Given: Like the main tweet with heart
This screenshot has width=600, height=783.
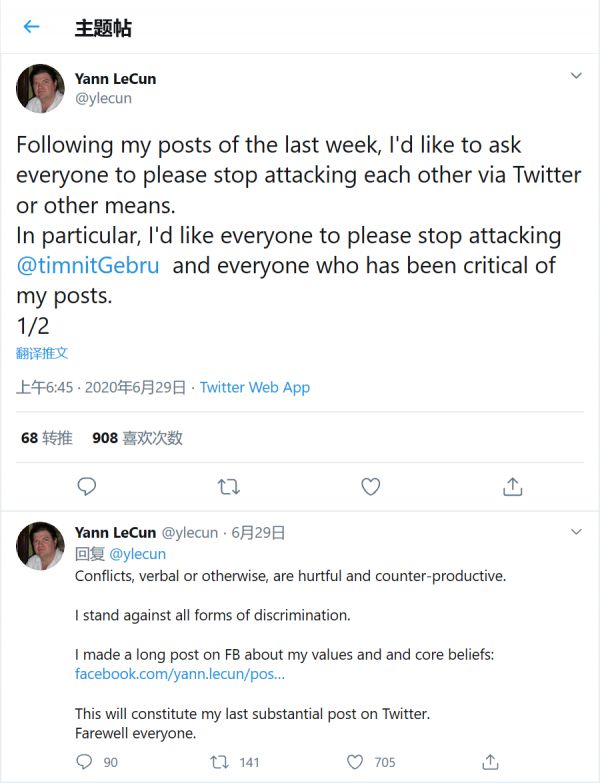Looking at the screenshot, I should (370, 486).
